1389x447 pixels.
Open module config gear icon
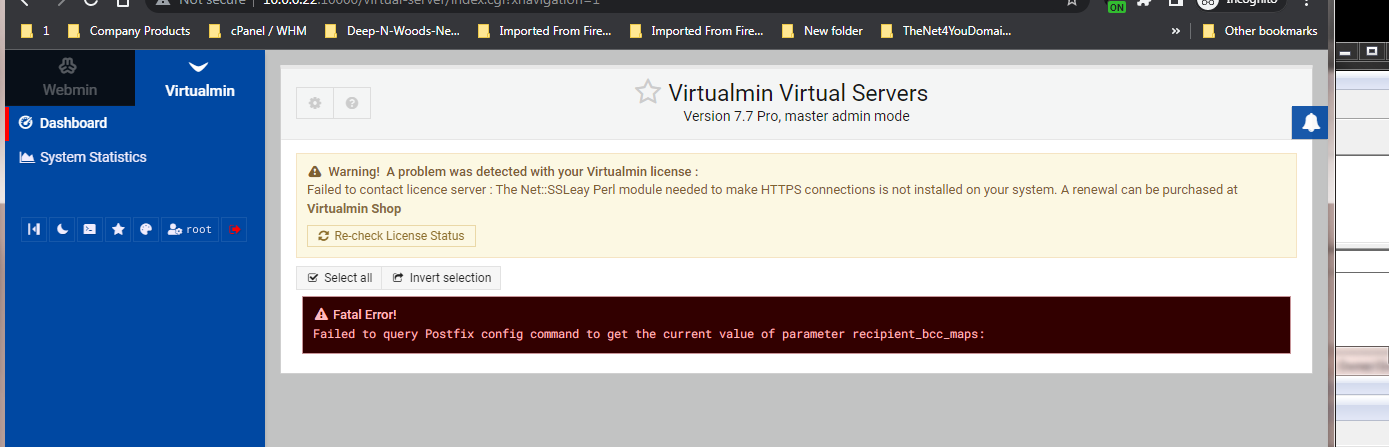315,103
